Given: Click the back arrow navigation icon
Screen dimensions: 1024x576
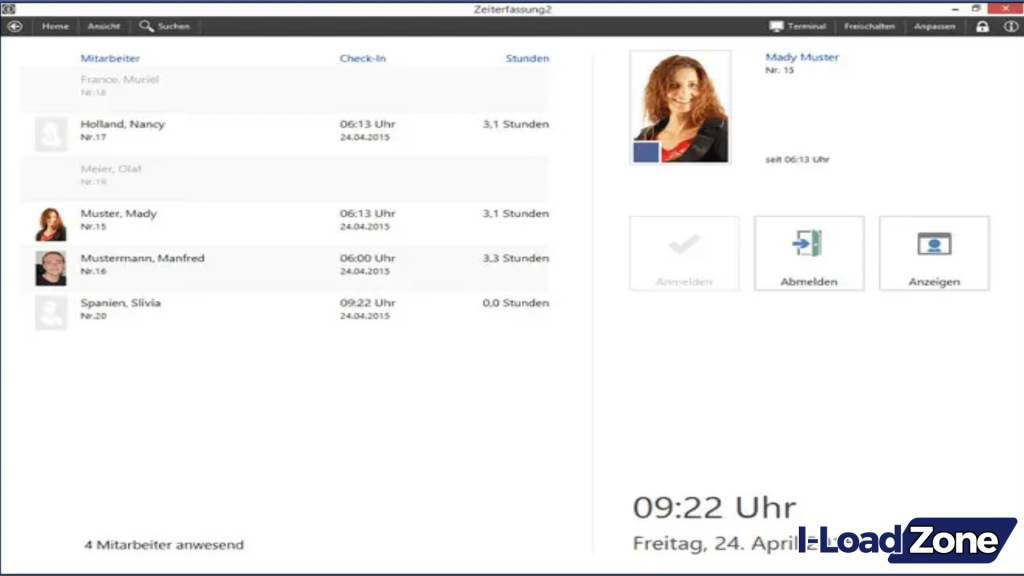Looking at the screenshot, I should click(x=14, y=26).
